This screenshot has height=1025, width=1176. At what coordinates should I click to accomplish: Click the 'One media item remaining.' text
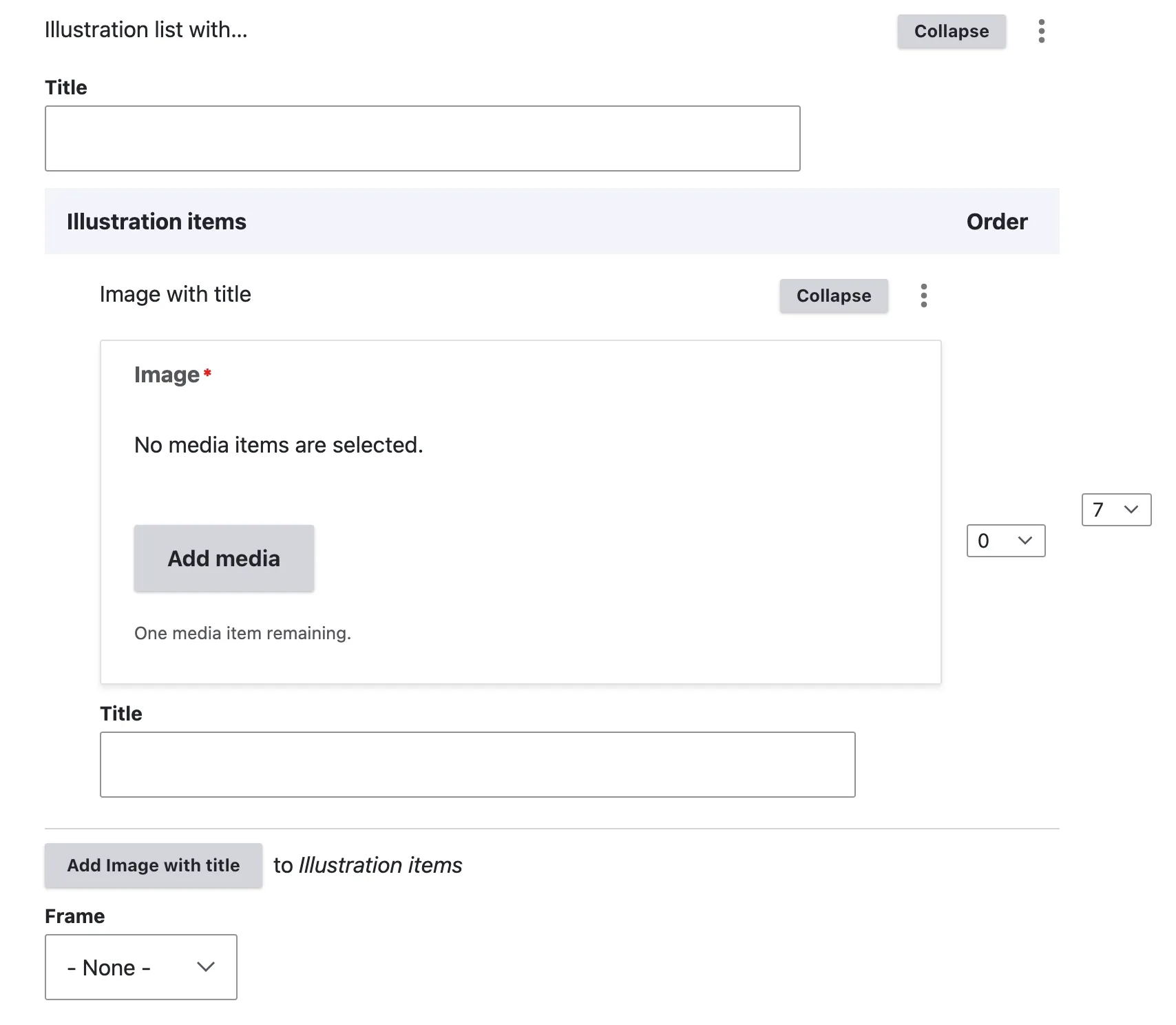242,633
